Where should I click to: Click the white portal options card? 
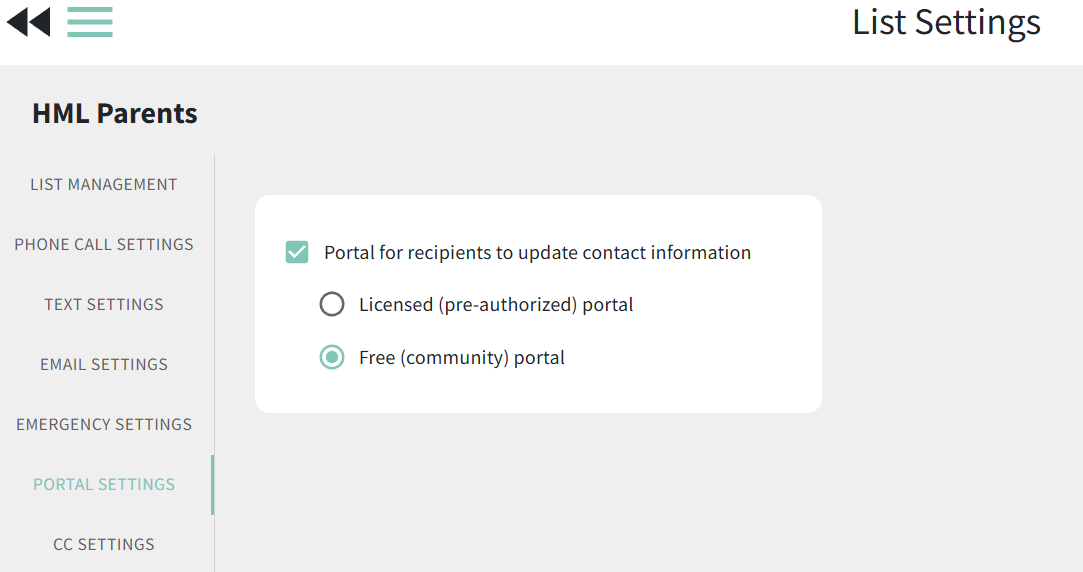538,304
